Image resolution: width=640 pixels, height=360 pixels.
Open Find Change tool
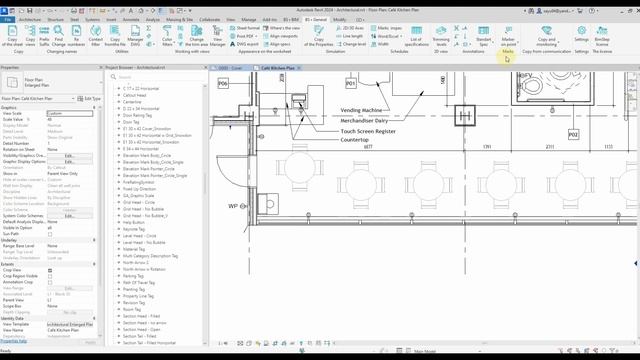(x=58, y=36)
